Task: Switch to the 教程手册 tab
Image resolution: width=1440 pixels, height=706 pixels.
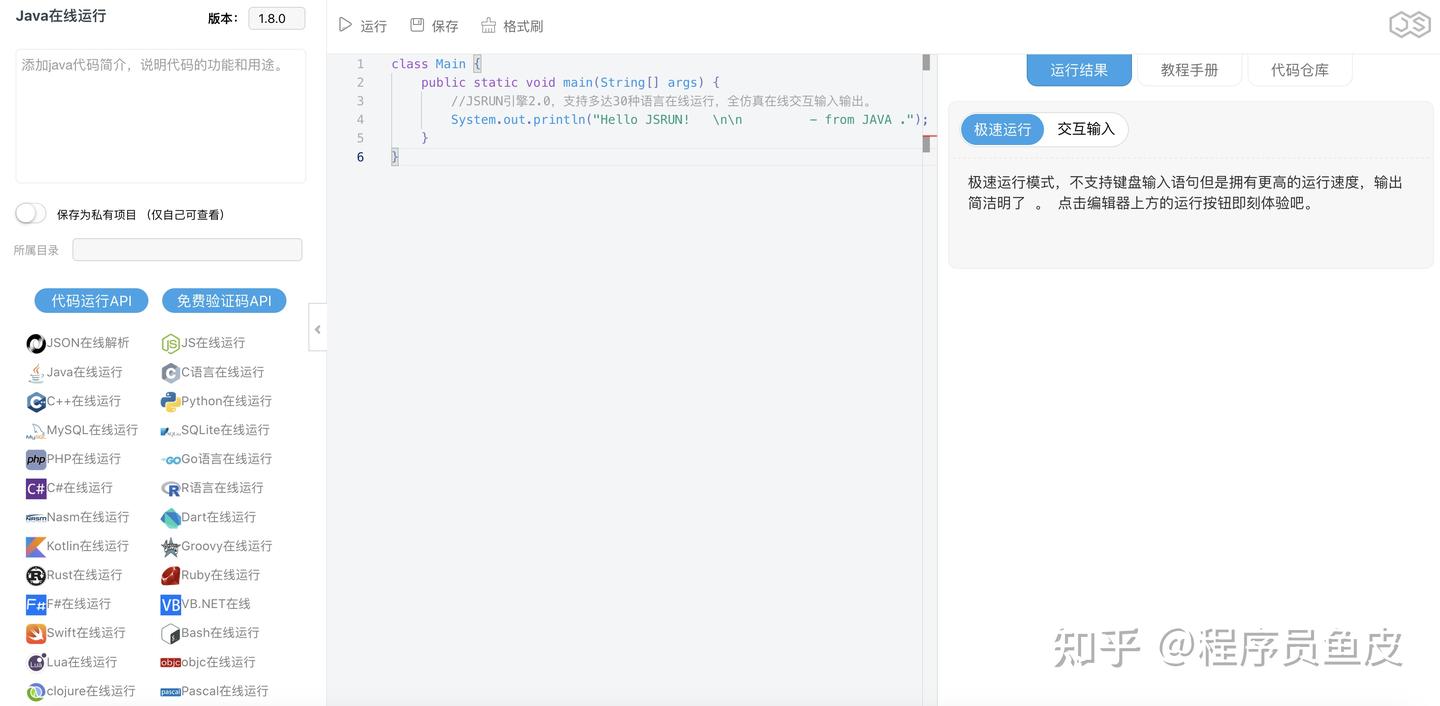Action: click(x=1189, y=70)
